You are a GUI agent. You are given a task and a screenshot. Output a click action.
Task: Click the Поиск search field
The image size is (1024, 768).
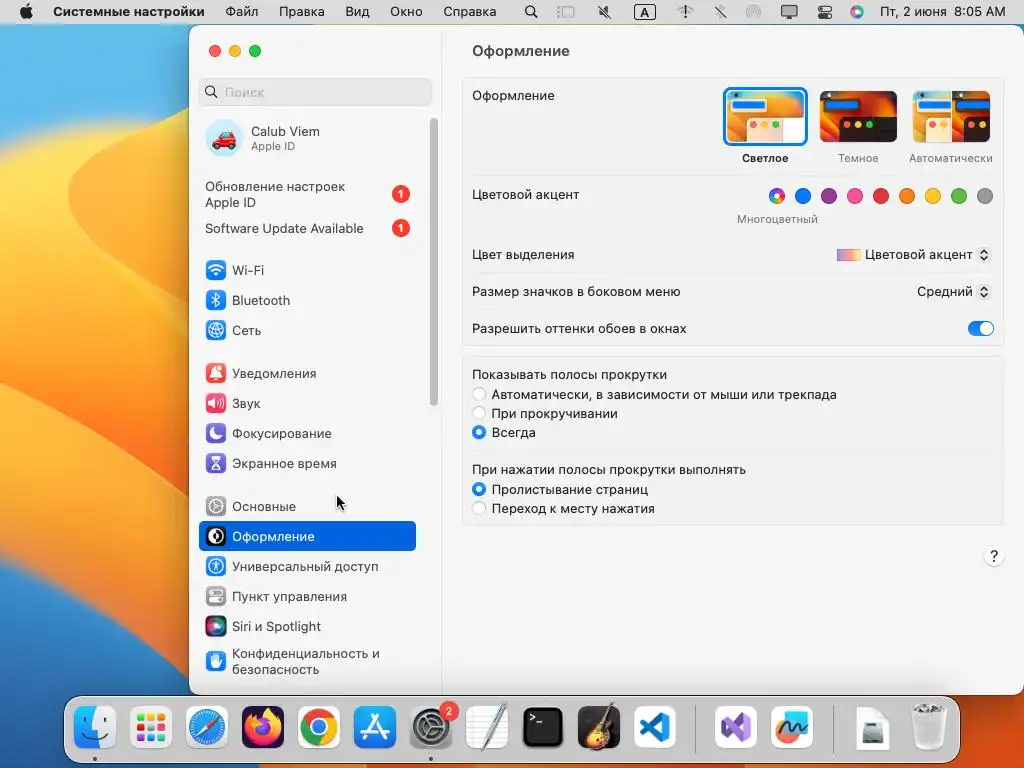click(315, 92)
